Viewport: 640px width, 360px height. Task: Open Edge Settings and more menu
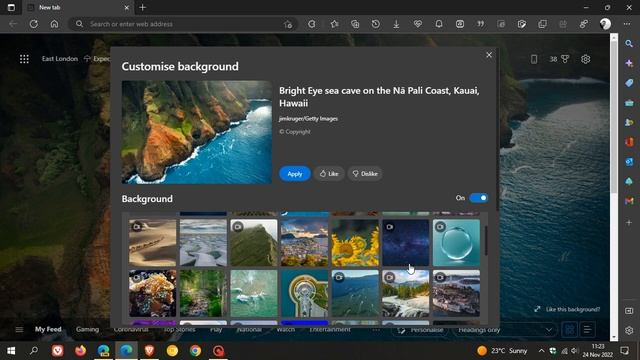pyautogui.click(x=627, y=24)
